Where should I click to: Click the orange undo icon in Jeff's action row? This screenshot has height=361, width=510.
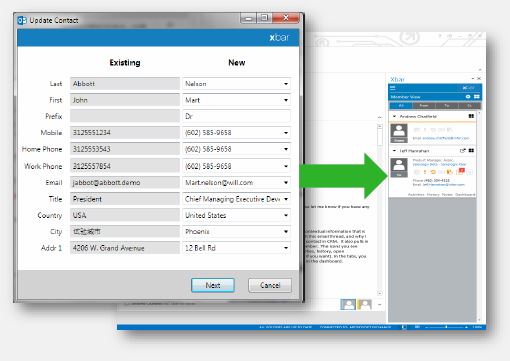pyautogui.click(x=433, y=172)
